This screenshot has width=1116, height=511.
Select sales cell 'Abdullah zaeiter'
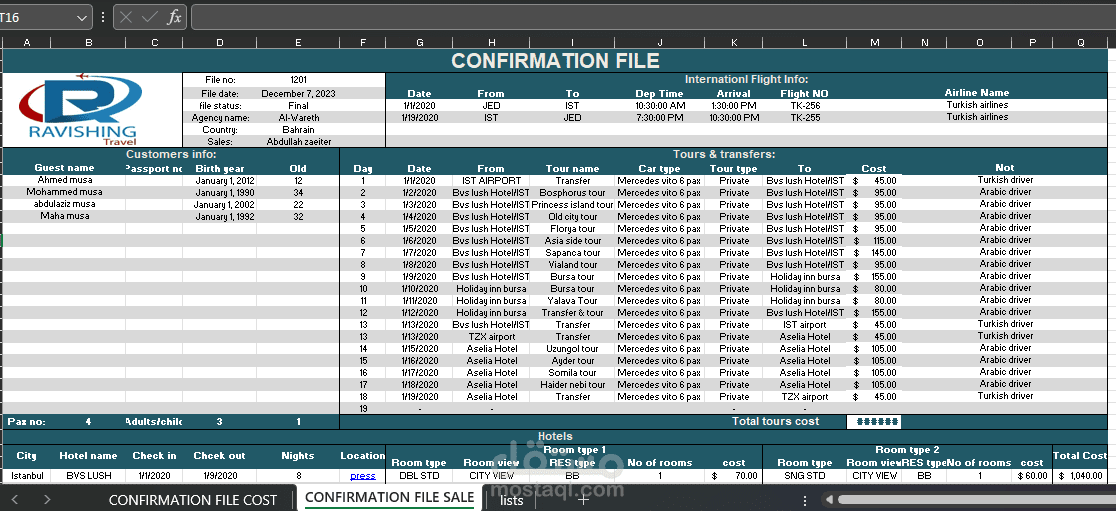(298, 142)
